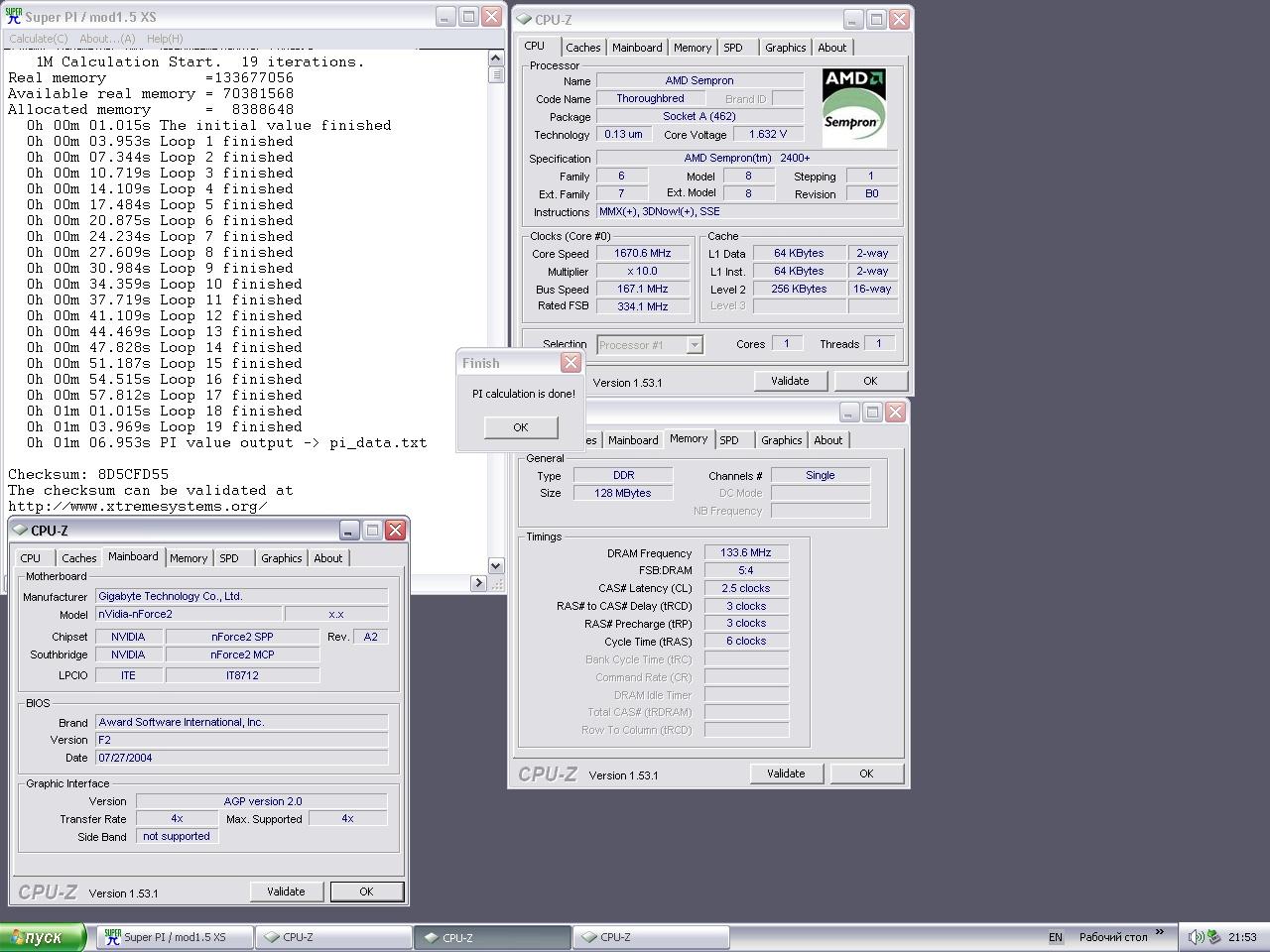
Task: Click the Core Voltage 1.632 V field
Action: [x=768, y=134]
